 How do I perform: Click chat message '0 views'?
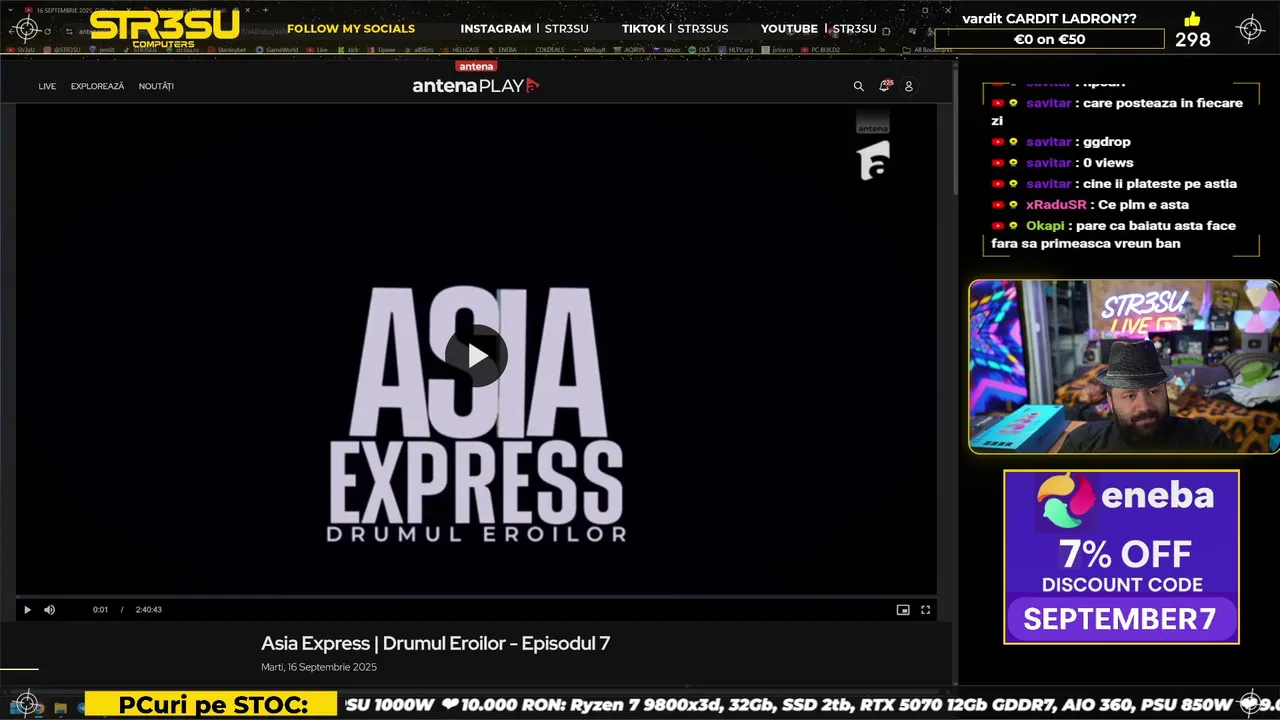[1108, 163]
